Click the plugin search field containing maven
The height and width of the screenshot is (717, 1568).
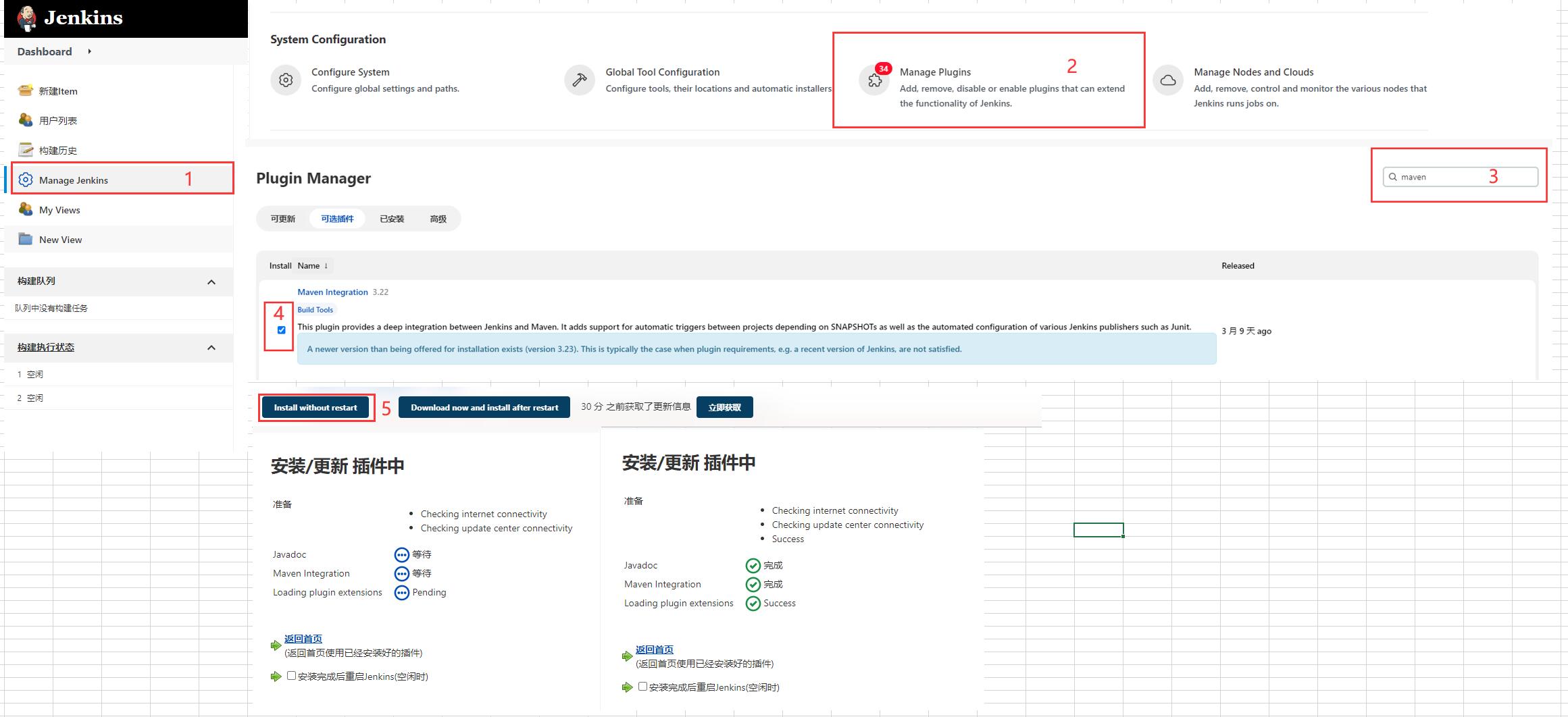click(x=1459, y=177)
